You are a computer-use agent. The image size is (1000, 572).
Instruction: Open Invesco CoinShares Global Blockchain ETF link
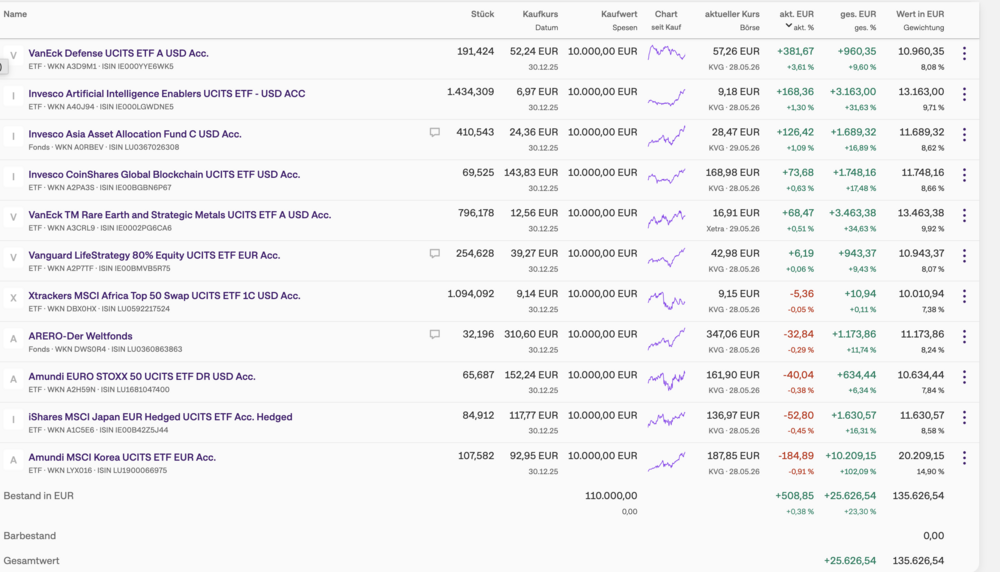point(164,174)
